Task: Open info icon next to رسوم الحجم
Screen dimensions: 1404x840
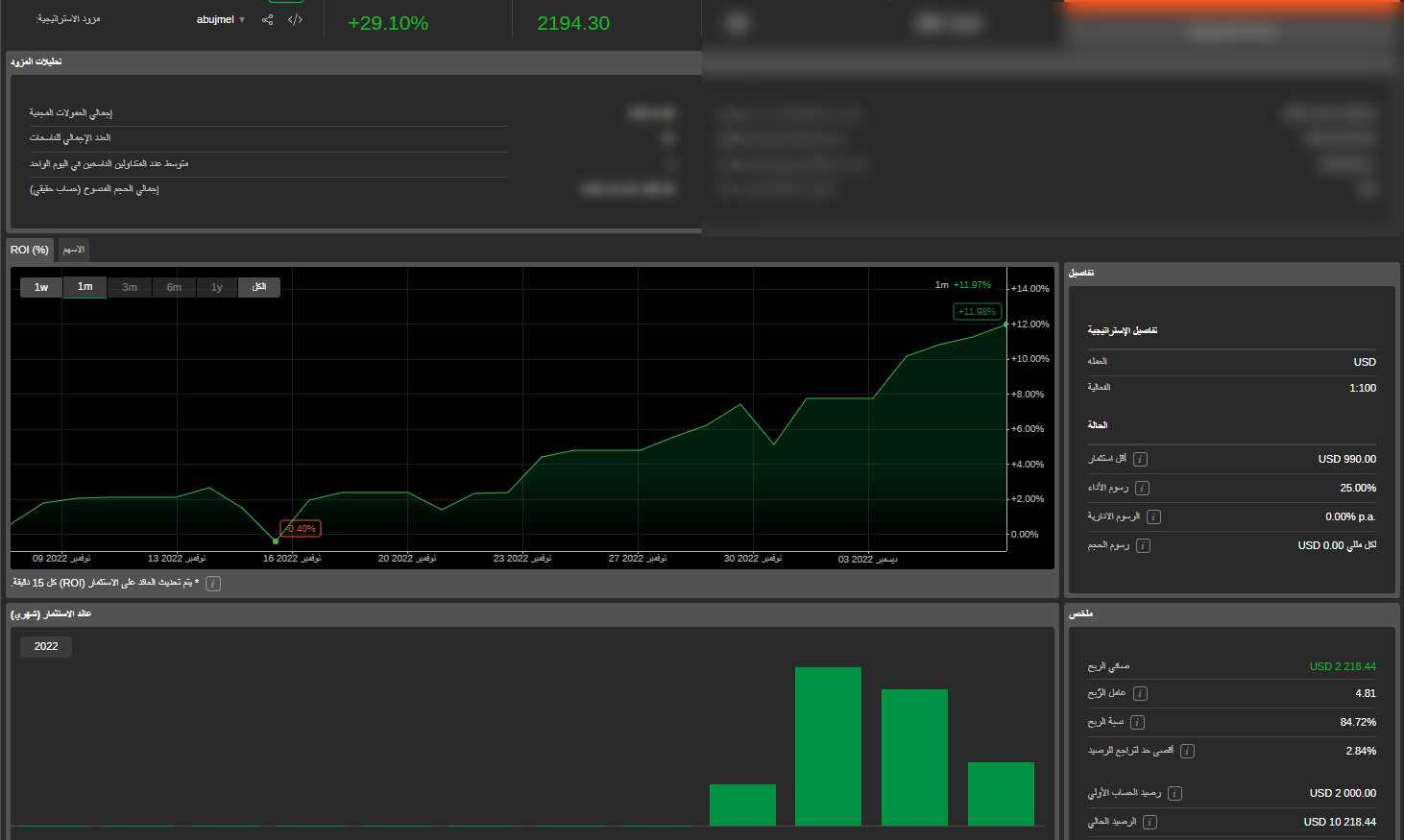Action: click(x=1144, y=545)
